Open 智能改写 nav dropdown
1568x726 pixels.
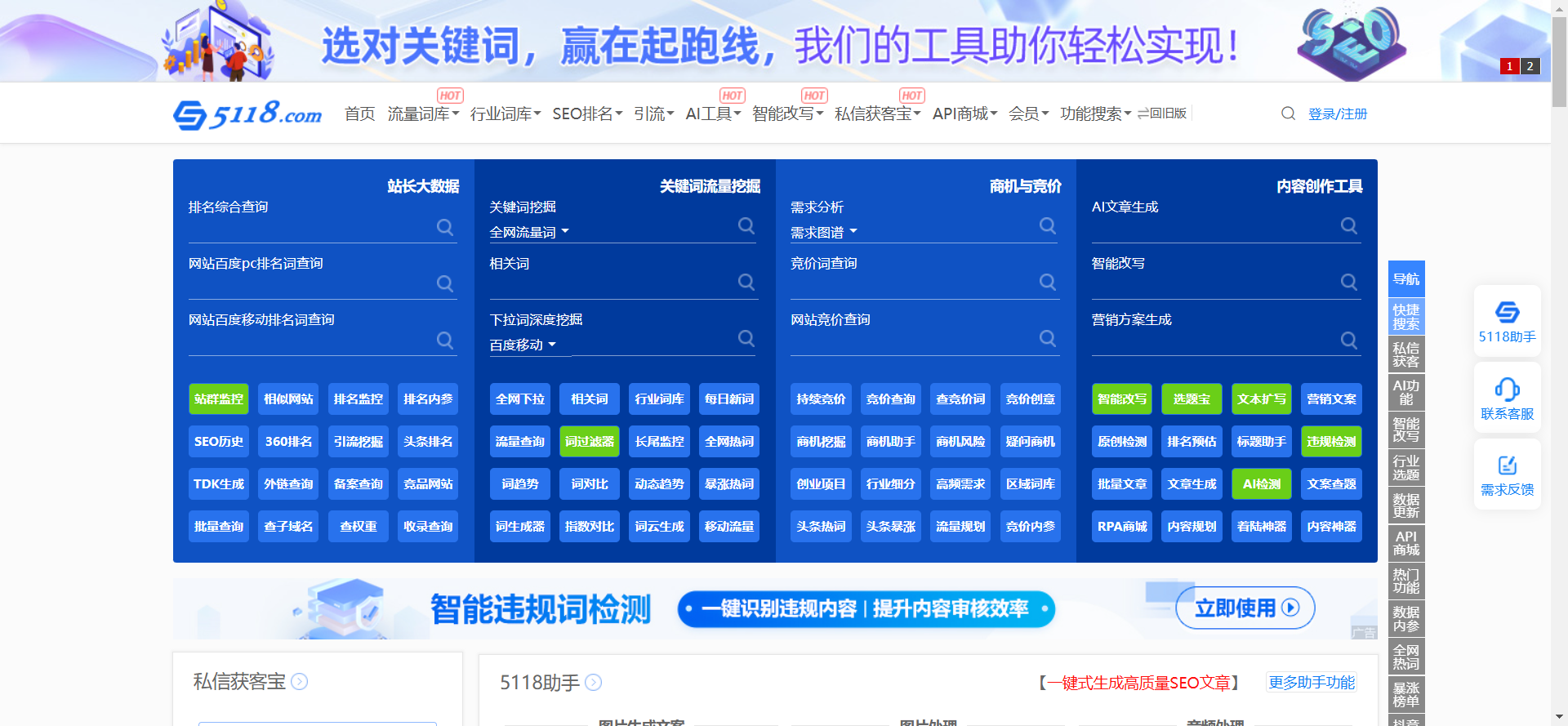click(x=788, y=114)
